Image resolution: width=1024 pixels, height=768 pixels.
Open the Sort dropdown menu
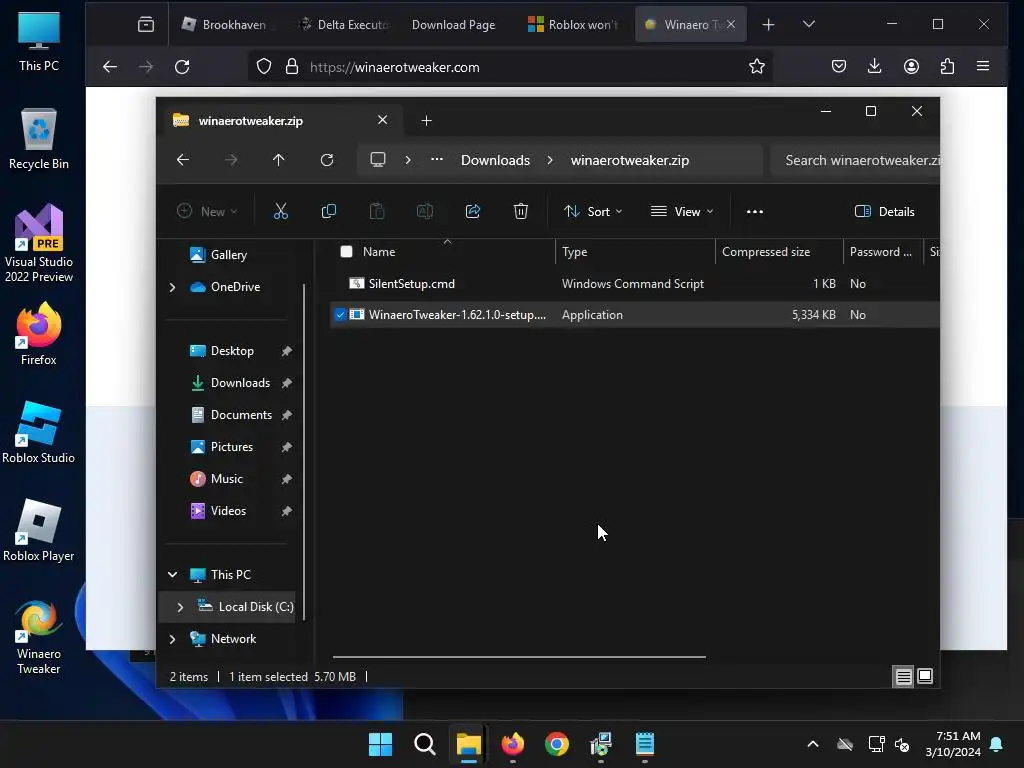pyautogui.click(x=593, y=212)
